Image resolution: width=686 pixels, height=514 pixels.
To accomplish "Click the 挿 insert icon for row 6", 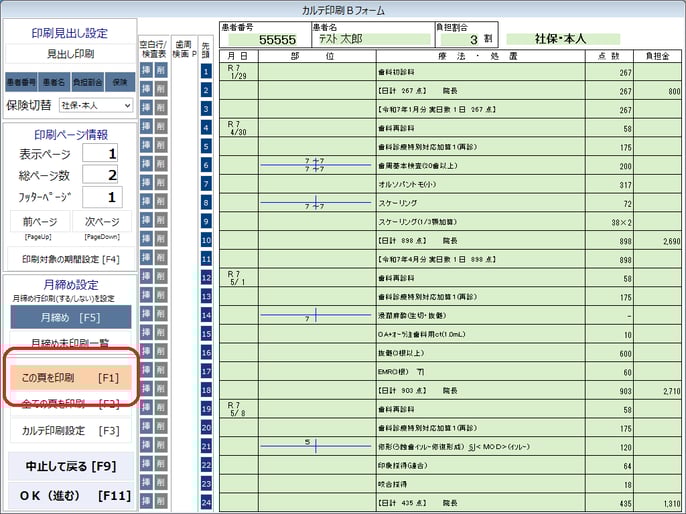I will tap(146, 164).
